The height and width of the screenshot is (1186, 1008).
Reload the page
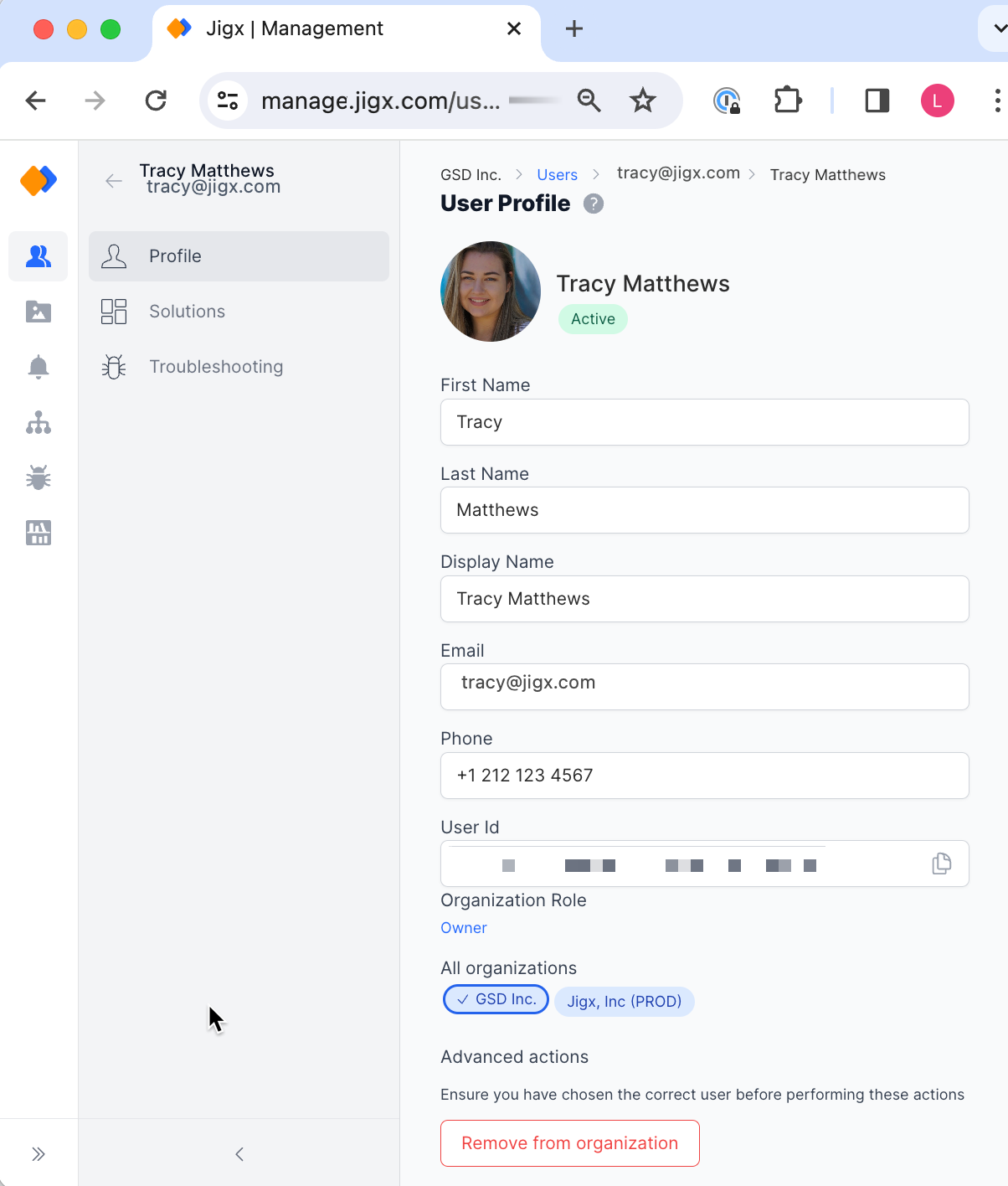(x=156, y=101)
